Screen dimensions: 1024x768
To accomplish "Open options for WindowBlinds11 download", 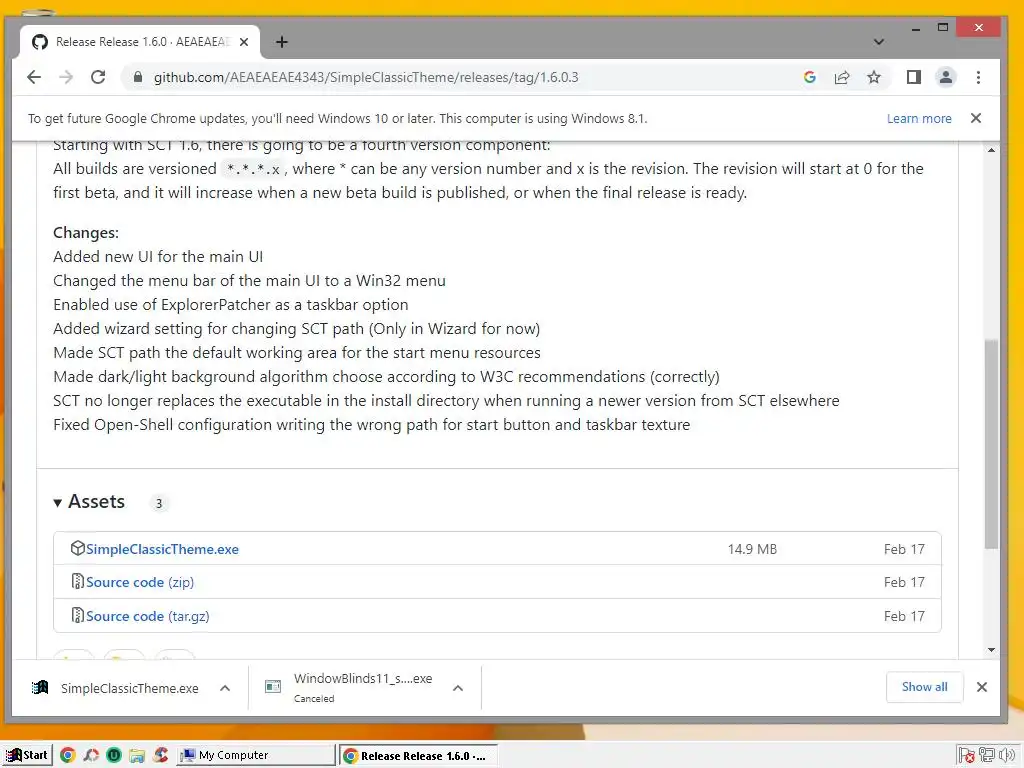I will click(458, 688).
